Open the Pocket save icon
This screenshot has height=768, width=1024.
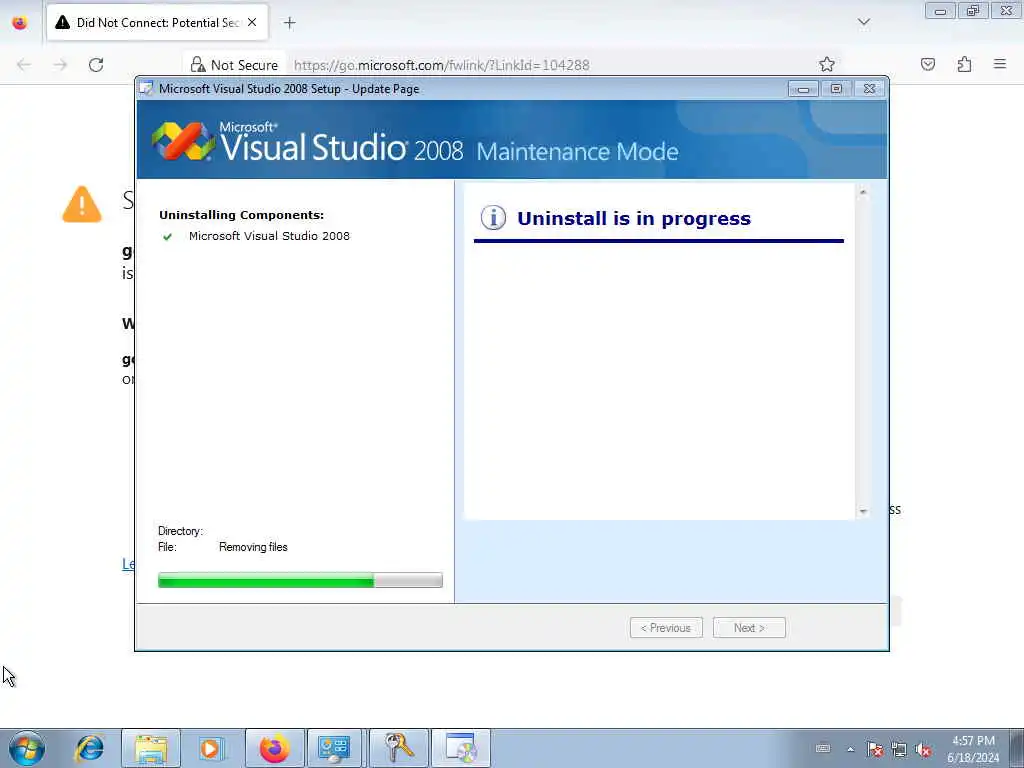(x=928, y=64)
